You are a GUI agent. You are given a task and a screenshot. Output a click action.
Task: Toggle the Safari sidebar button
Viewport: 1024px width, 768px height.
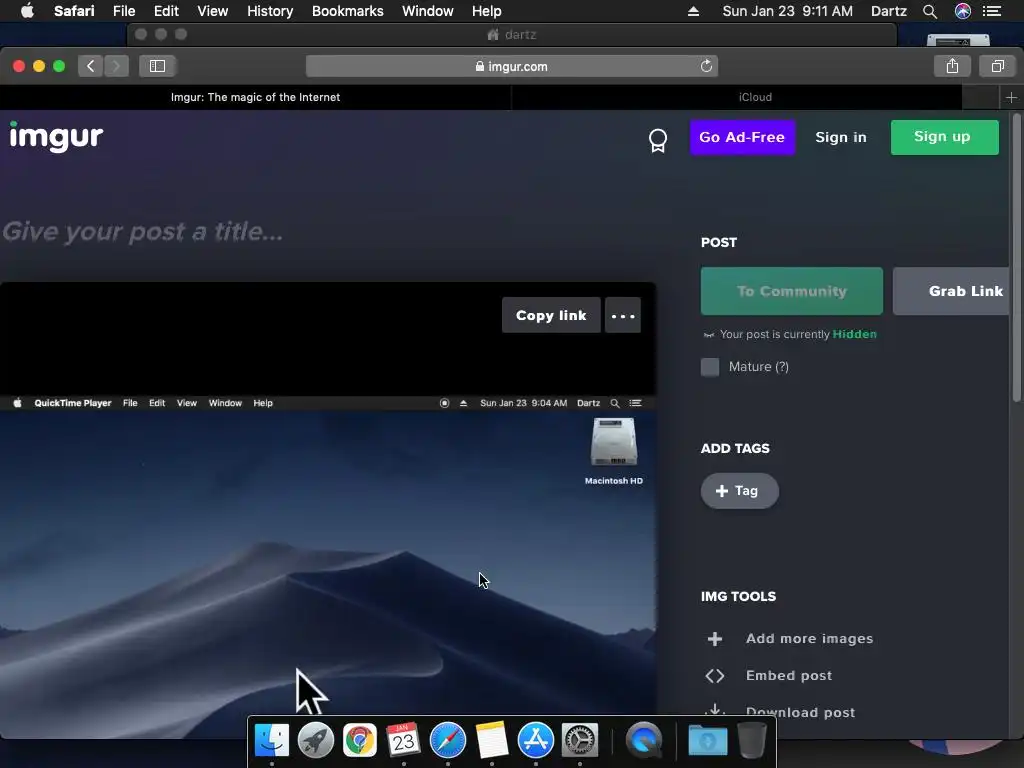pos(157,66)
